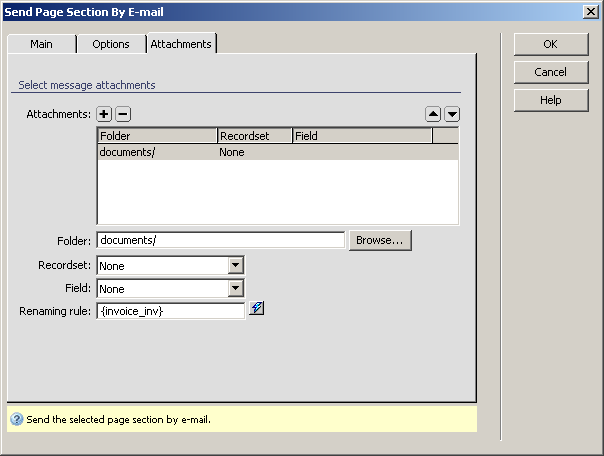Confirm the dialog with OK
The image size is (604, 456).
550,44
